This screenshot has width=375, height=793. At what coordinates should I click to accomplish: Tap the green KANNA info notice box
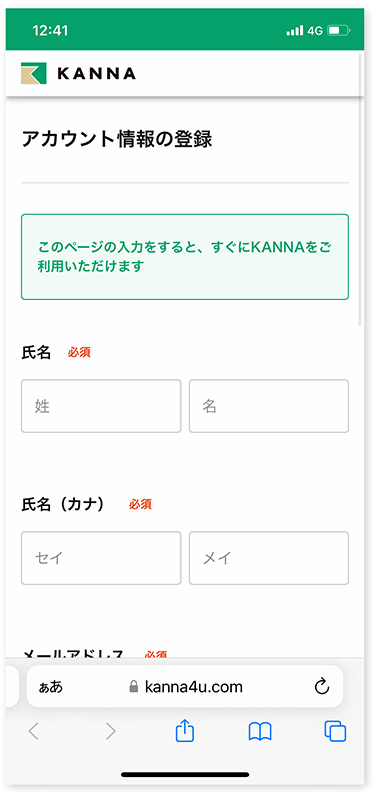tap(185, 257)
